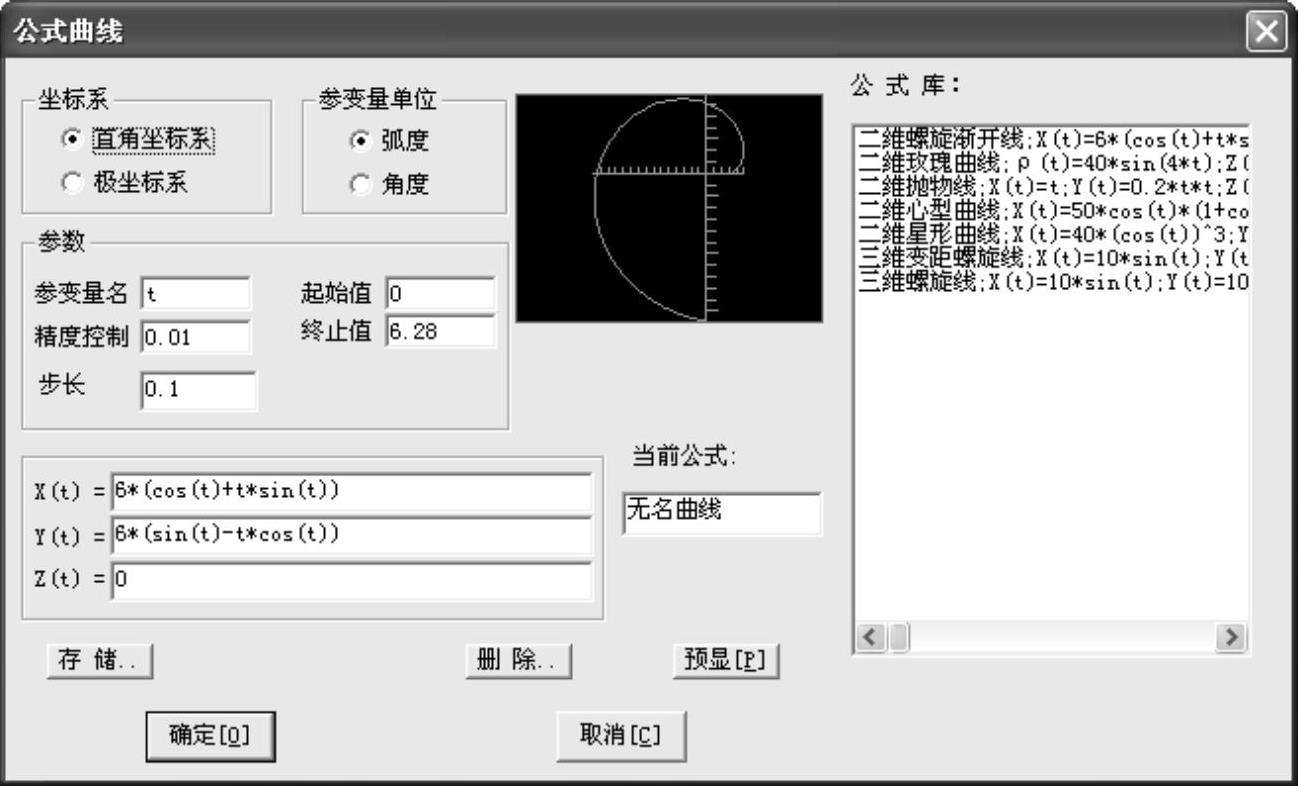Click the 参变量名 input field
Viewport: 1298px width, 786px height.
point(195,294)
